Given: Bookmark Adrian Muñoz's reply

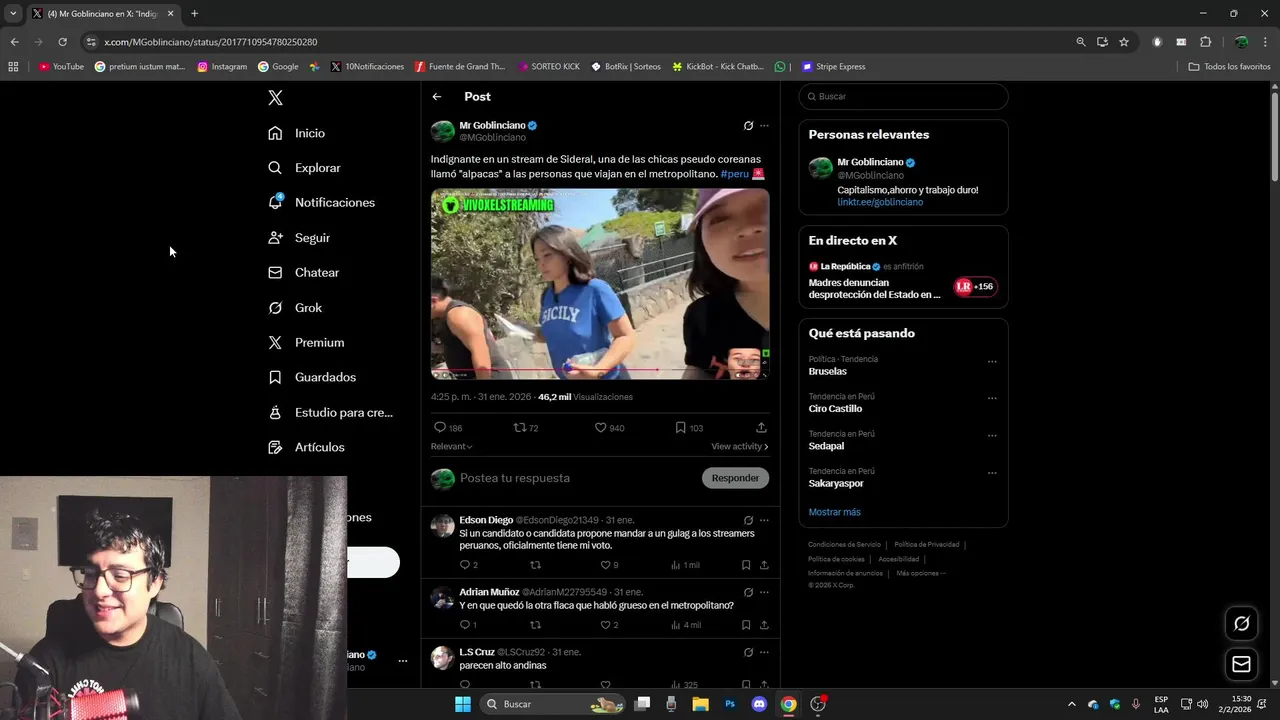Looking at the screenshot, I should click(746, 625).
